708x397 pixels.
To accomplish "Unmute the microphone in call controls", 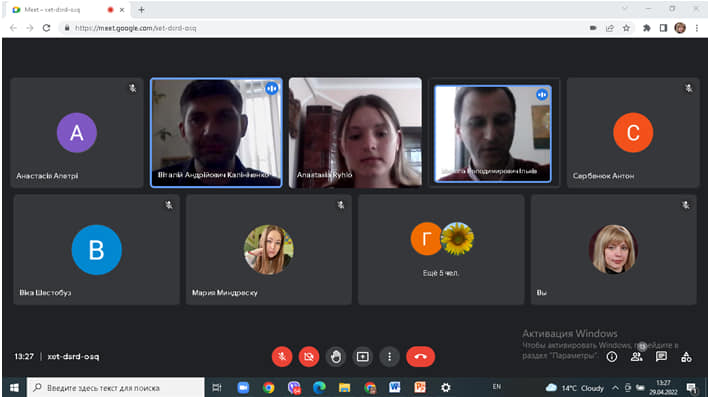I will pos(282,356).
